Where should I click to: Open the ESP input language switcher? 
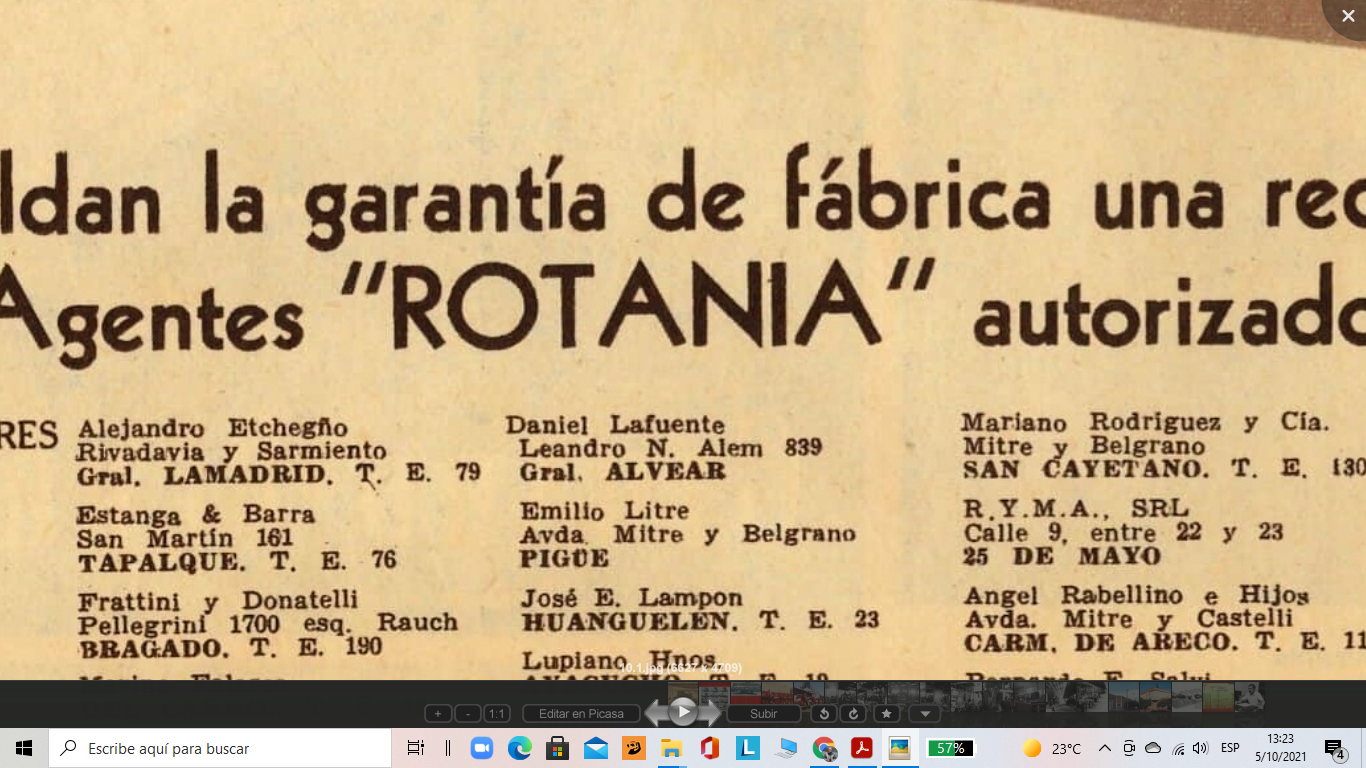[x=1230, y=748]
